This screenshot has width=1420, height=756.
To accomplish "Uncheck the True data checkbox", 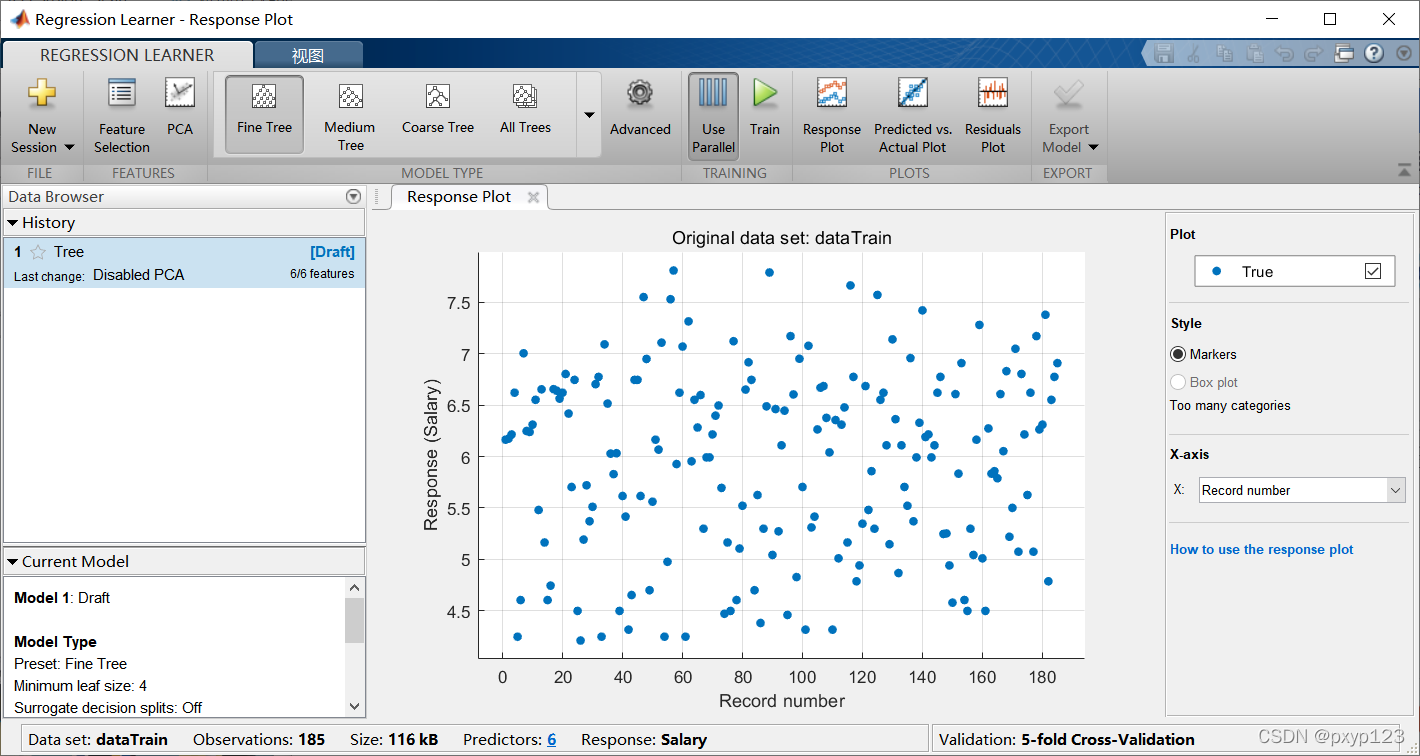I will (x=1372, y=271).
